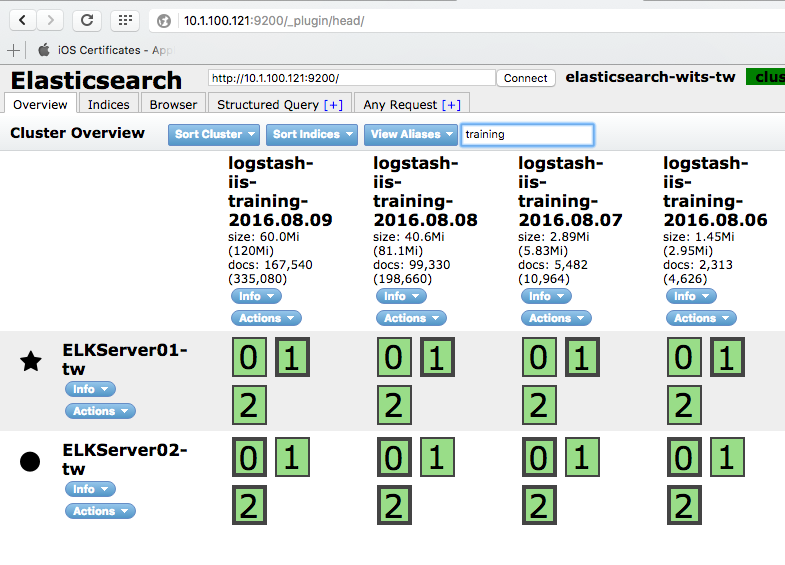Select shard 2 of 2016.08.07 on ELKServer01-tw
The height and width of the screenshot is (565, 785).
pos(539,405)
